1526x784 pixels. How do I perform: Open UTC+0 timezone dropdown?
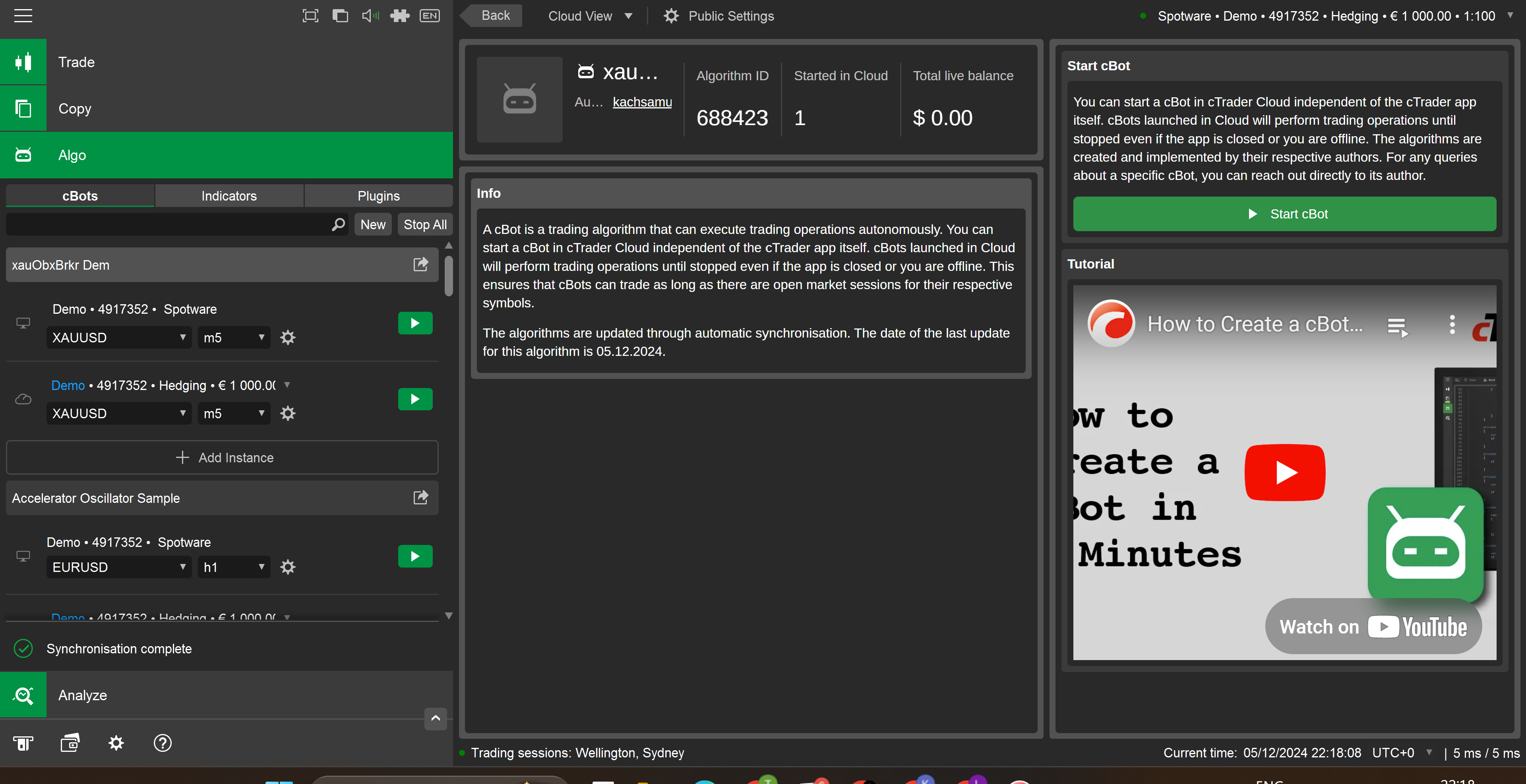(x=1402, y=753)
